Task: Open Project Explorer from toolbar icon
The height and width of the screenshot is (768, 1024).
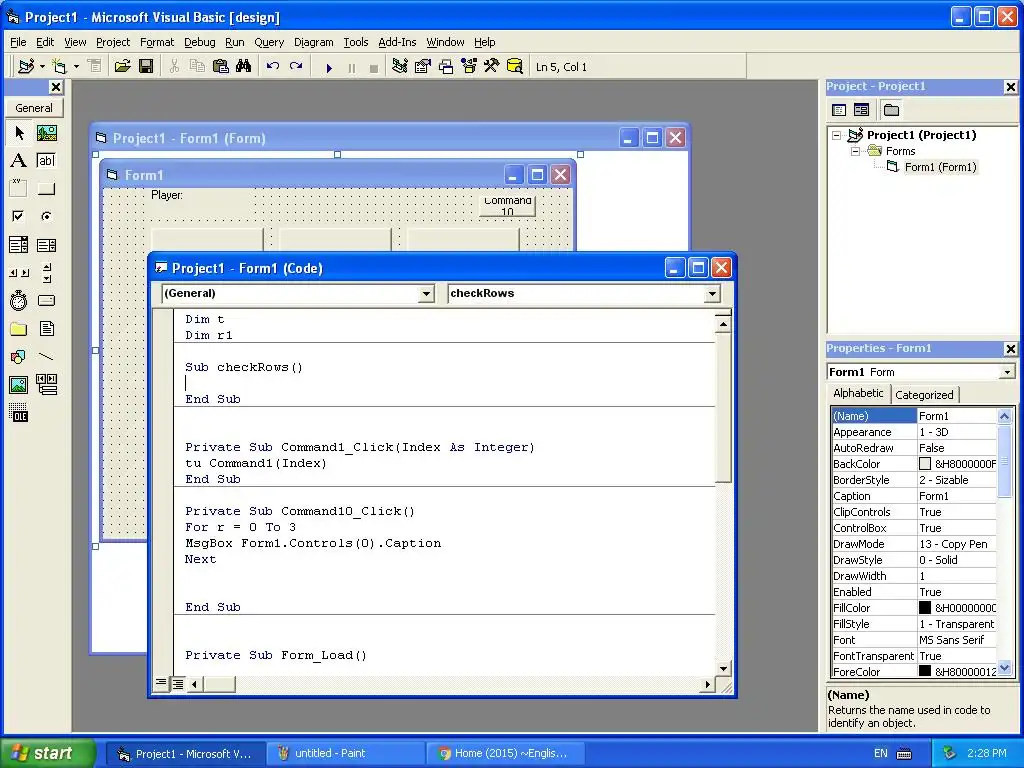Action: pyautogui.click(x=400, y=67)
